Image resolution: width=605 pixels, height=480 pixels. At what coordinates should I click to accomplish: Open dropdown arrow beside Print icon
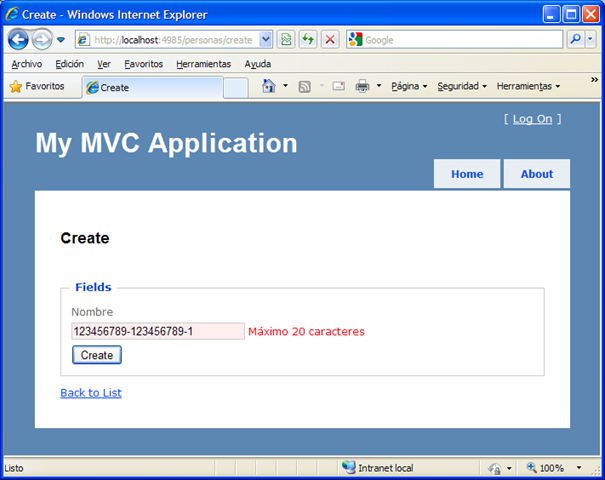pos(379,86)
